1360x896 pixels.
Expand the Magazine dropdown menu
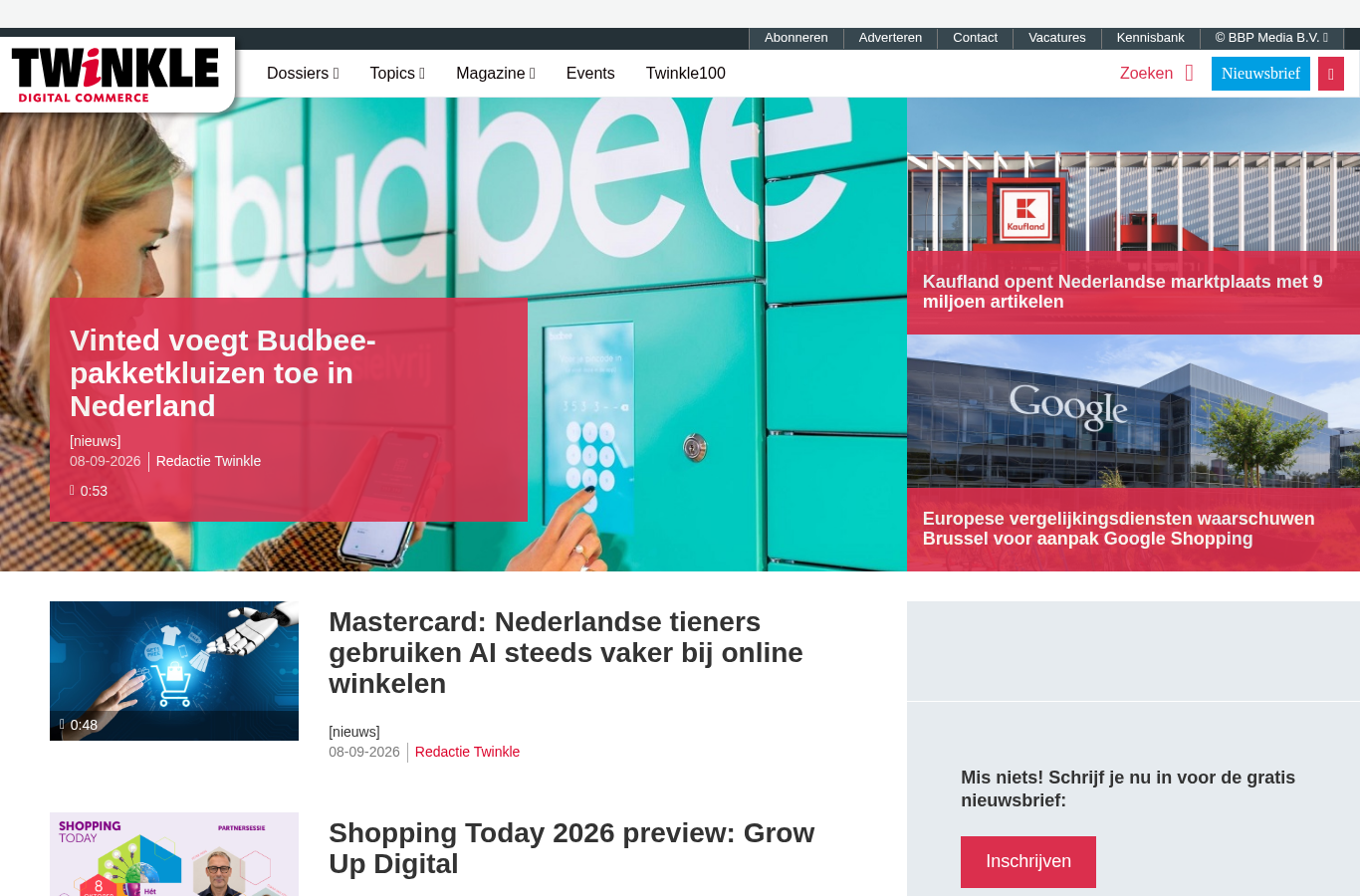click(x=496, y=74)
